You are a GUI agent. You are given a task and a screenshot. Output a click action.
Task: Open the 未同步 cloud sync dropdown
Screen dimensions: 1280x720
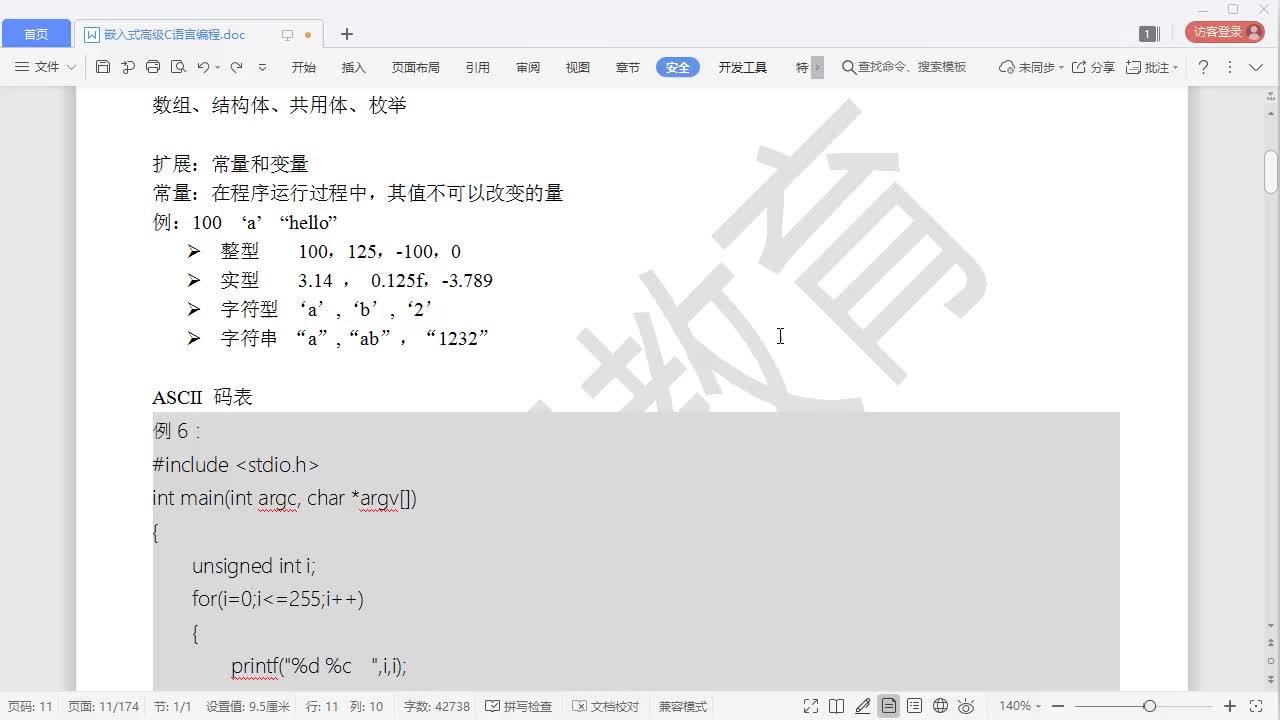pos(1031,67)
